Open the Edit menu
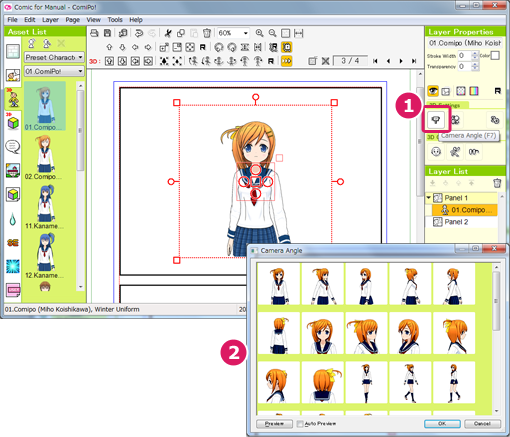 tap(30, 20)
